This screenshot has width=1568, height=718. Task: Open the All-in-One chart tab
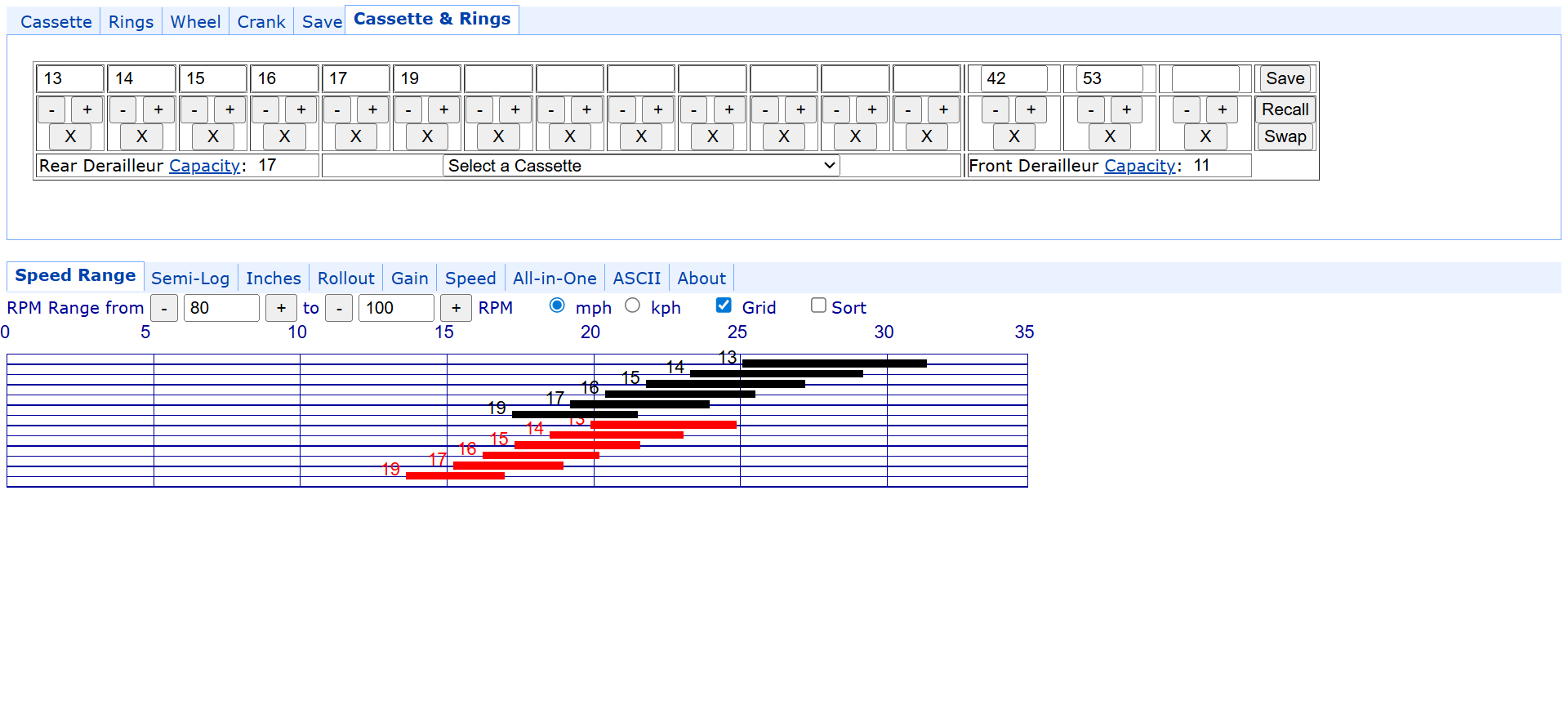[x=555, y=279]
